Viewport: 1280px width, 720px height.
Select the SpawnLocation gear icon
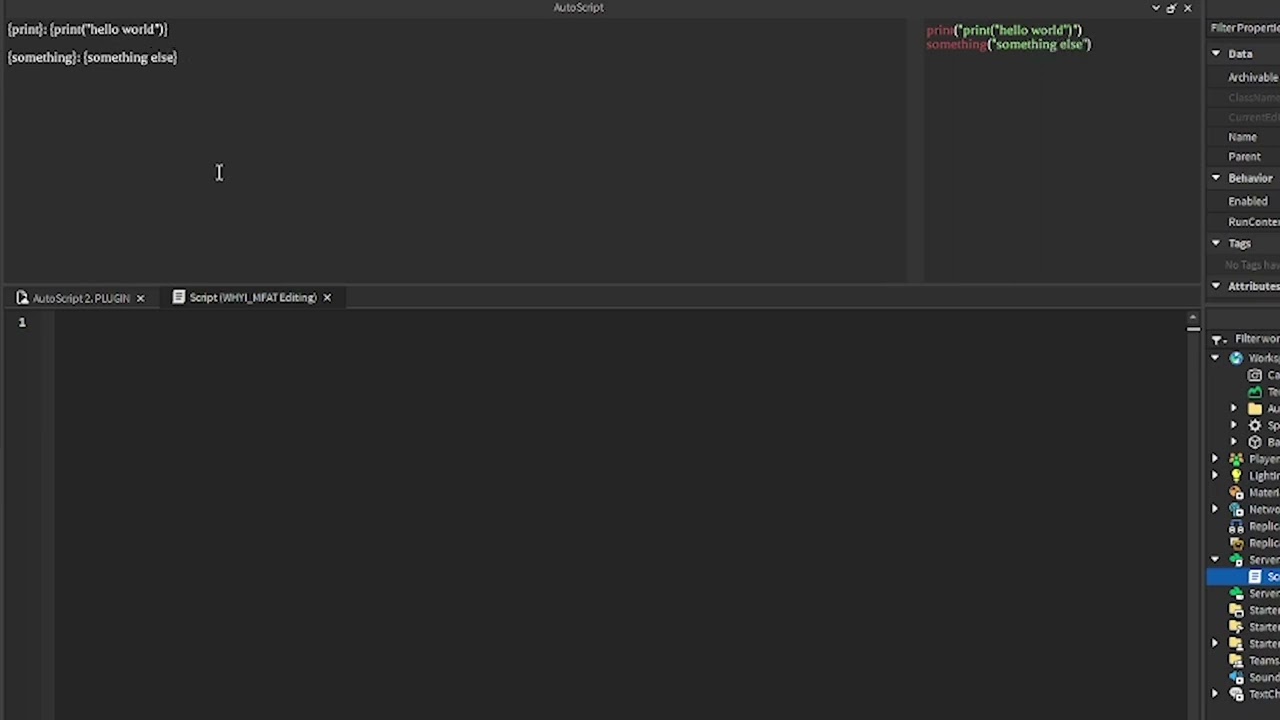click(x=1255, y=424)
